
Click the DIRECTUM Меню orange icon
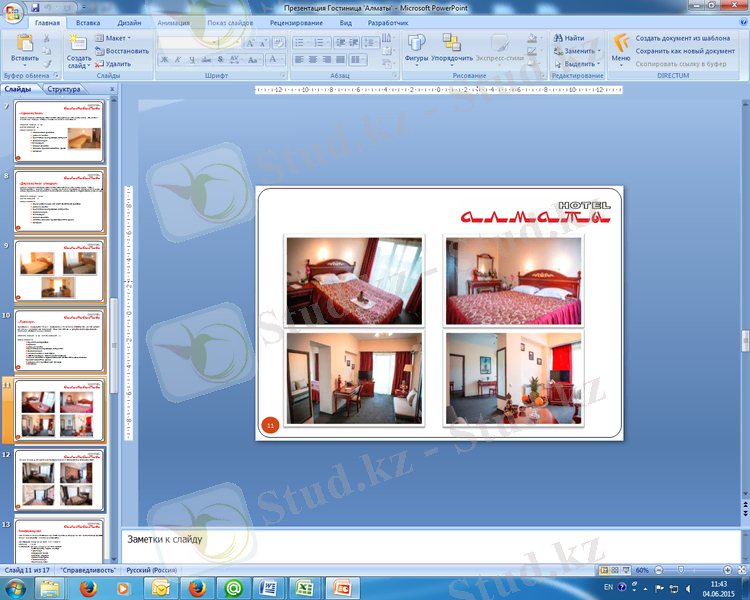pos(621,43)
